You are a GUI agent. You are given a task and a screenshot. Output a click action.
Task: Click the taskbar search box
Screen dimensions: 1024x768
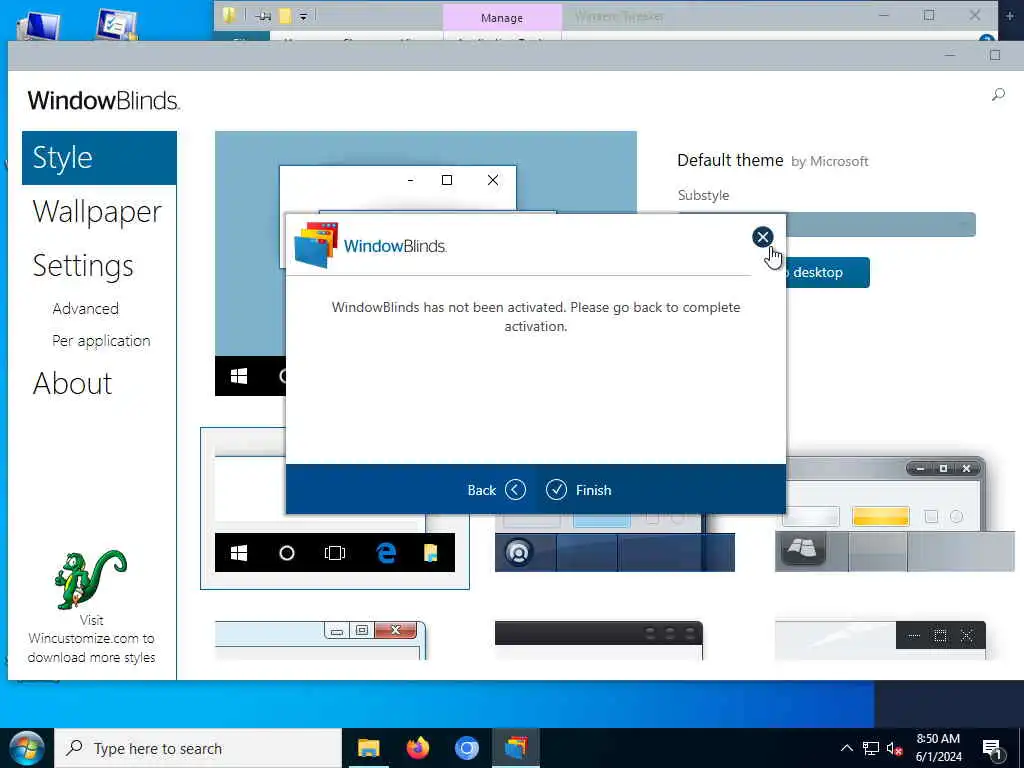(x=198, y=748)
